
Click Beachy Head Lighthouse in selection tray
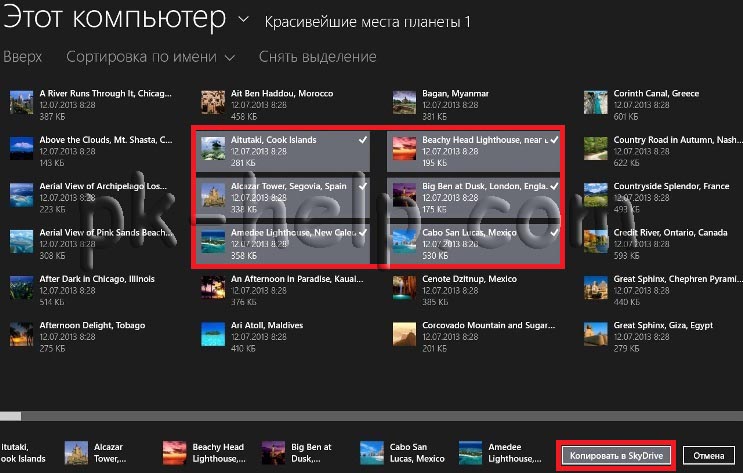coord(204,453)
